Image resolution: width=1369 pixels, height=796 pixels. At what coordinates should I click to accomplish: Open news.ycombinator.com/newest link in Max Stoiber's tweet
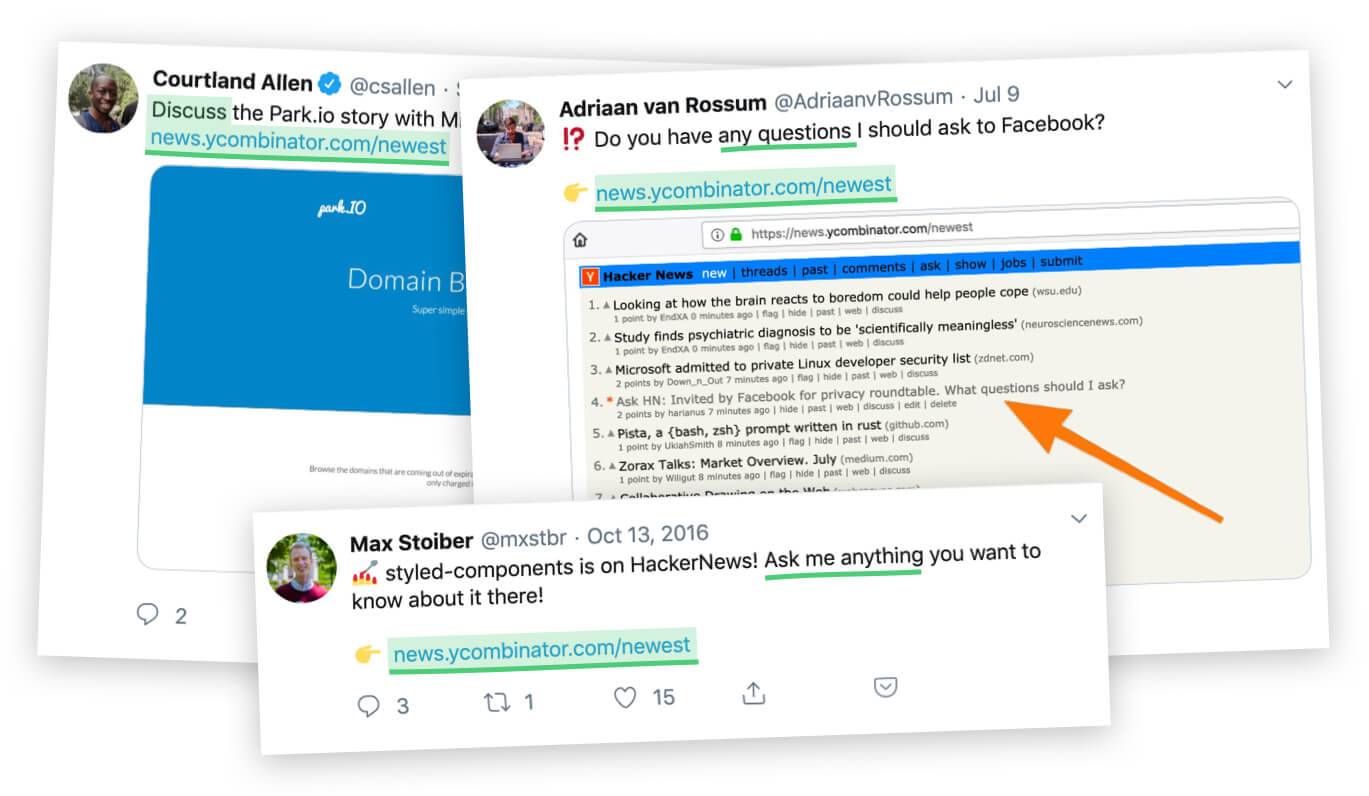(x=542, y=650)
